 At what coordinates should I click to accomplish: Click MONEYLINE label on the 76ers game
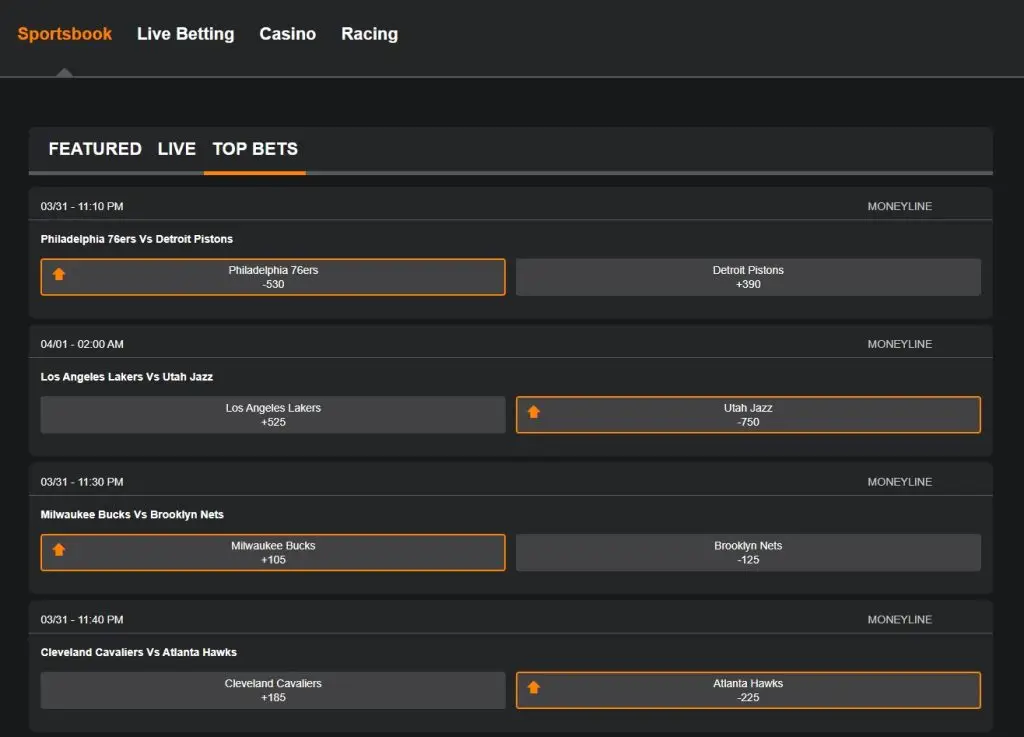tap(899, 206)
